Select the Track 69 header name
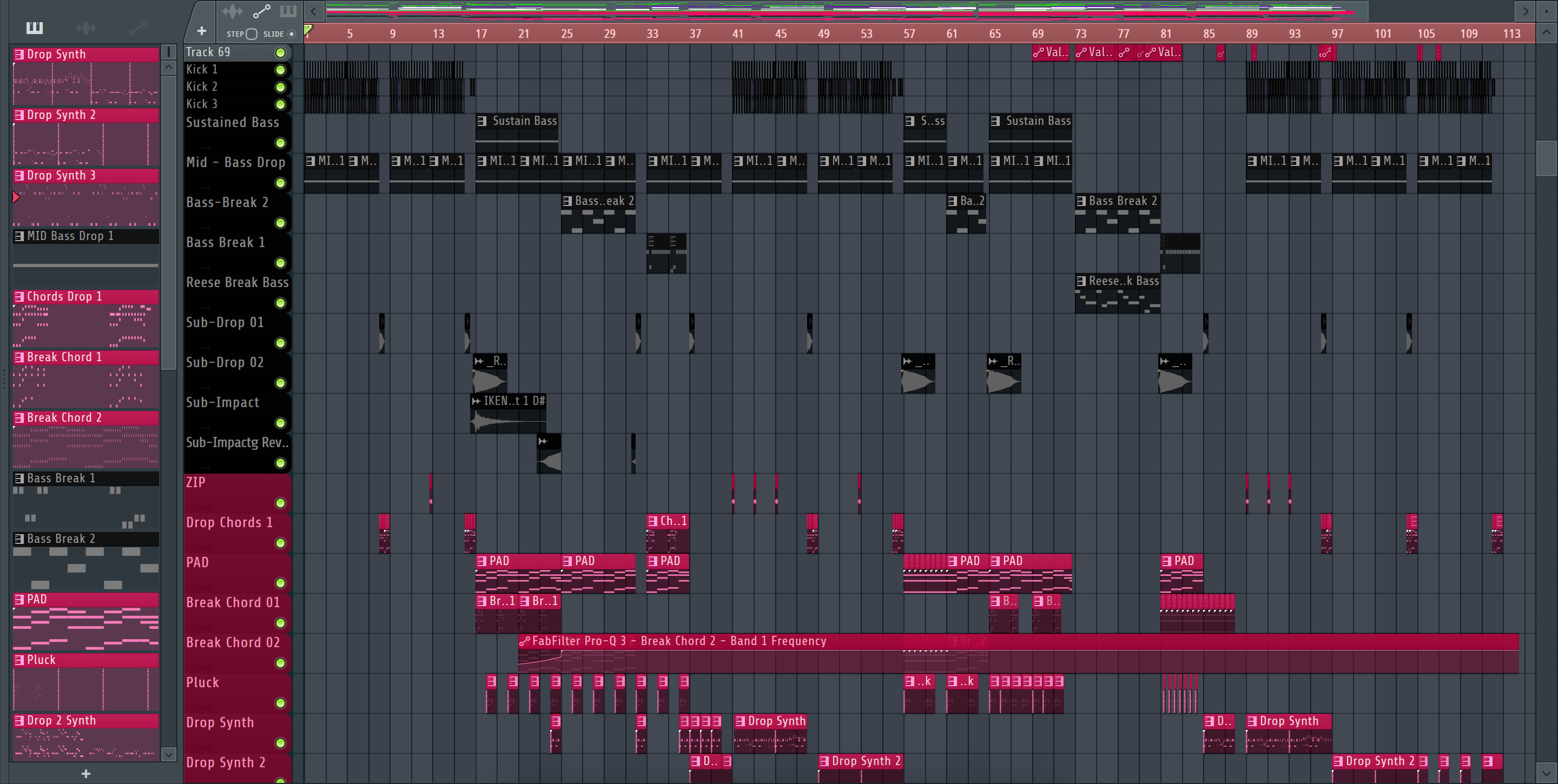Image resolution: width=1558 pixels, height=784 pixels. coord(208,52)
